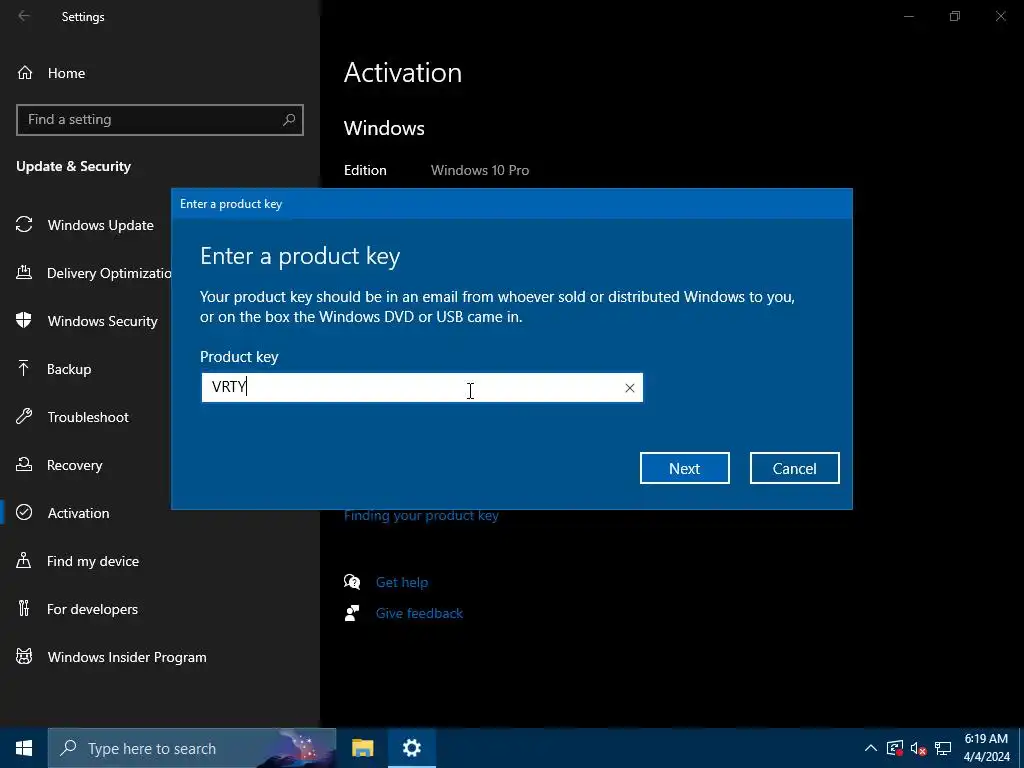Cancel the product key dialog
1024x768 pixels.
794,468
